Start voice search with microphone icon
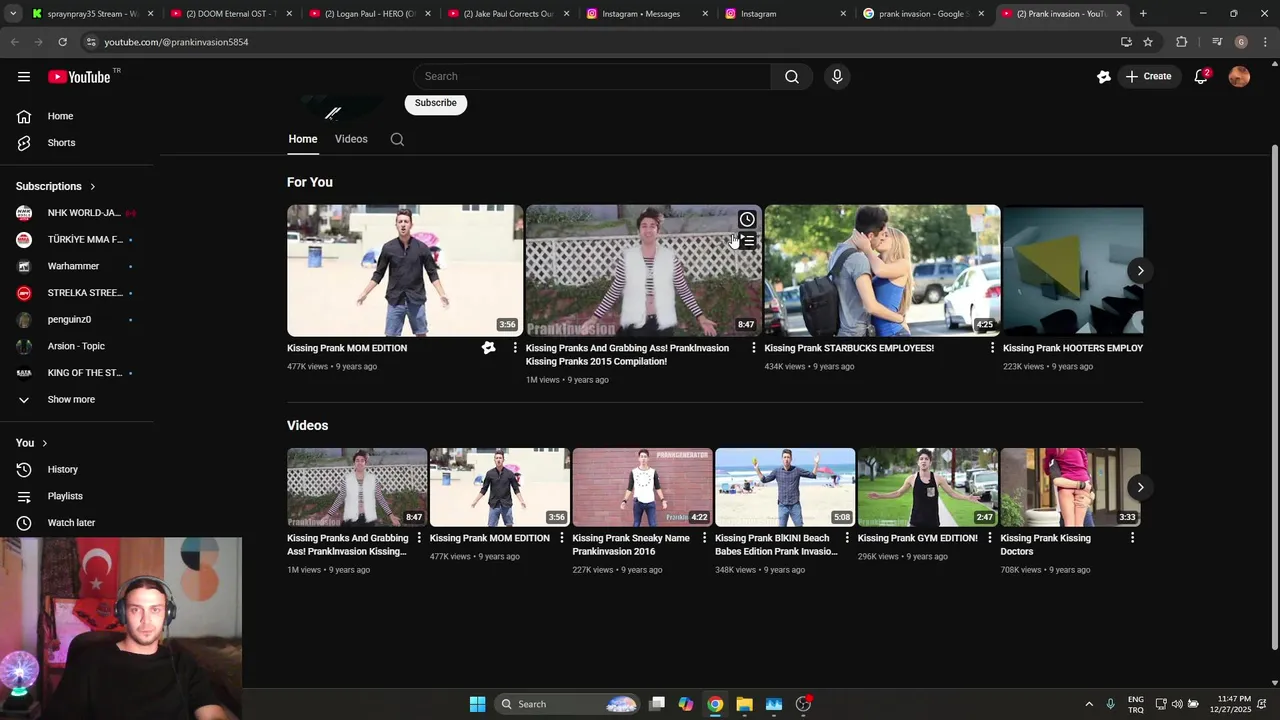 [x=837, y=77]
